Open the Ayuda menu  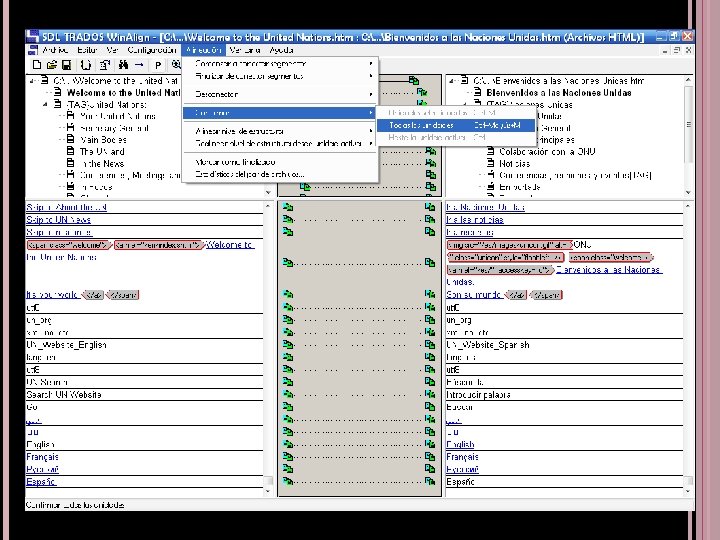[281, 50]
